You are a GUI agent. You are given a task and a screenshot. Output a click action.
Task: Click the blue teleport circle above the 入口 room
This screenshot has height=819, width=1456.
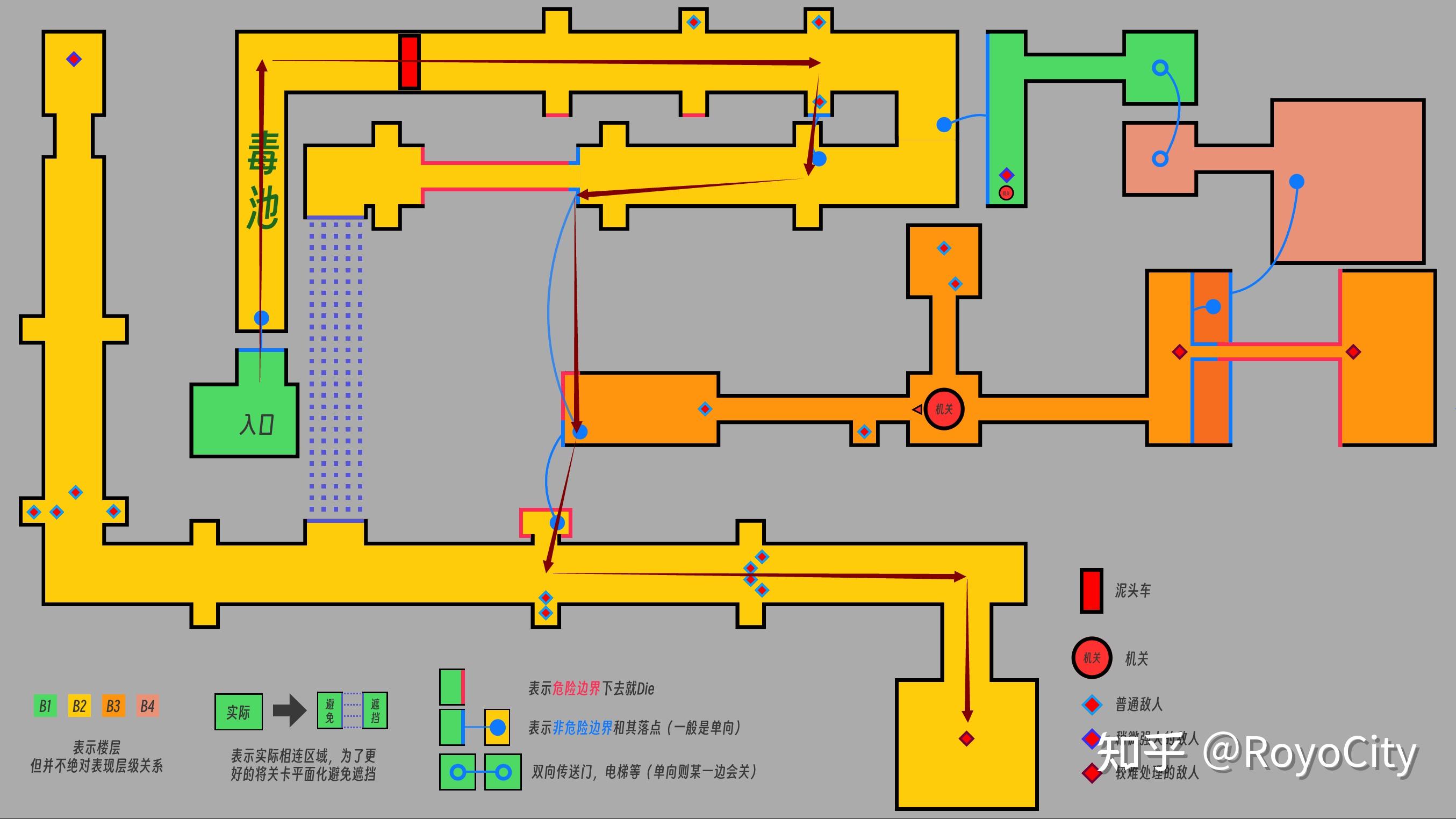[261, 318]
